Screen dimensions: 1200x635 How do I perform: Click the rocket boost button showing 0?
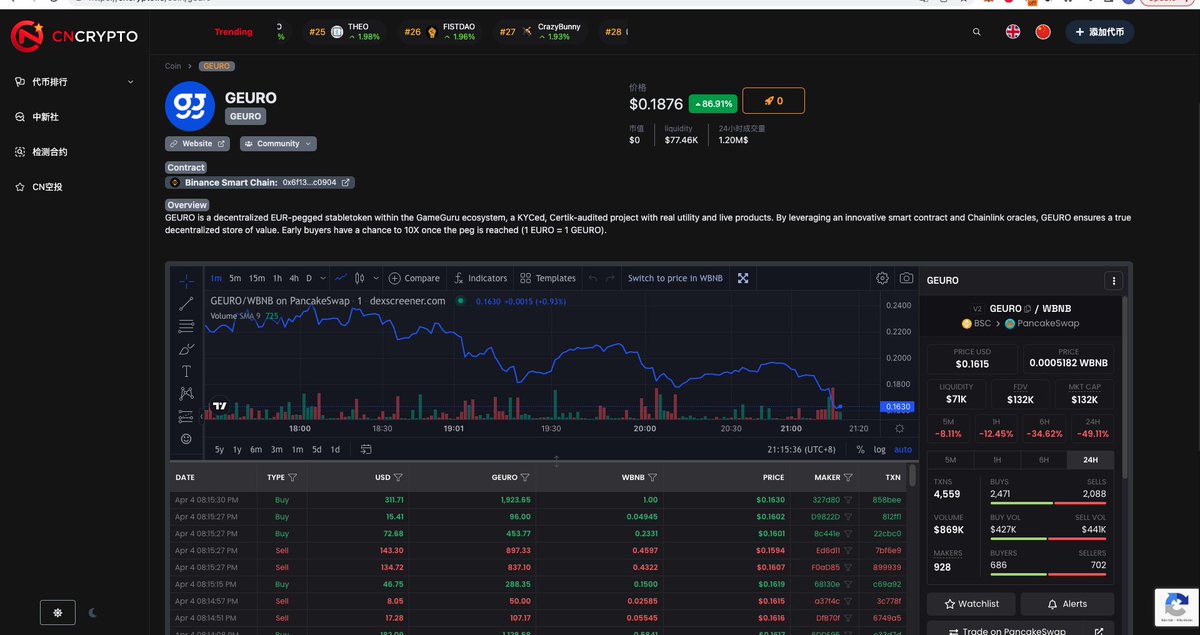click(x=773, y=101)
